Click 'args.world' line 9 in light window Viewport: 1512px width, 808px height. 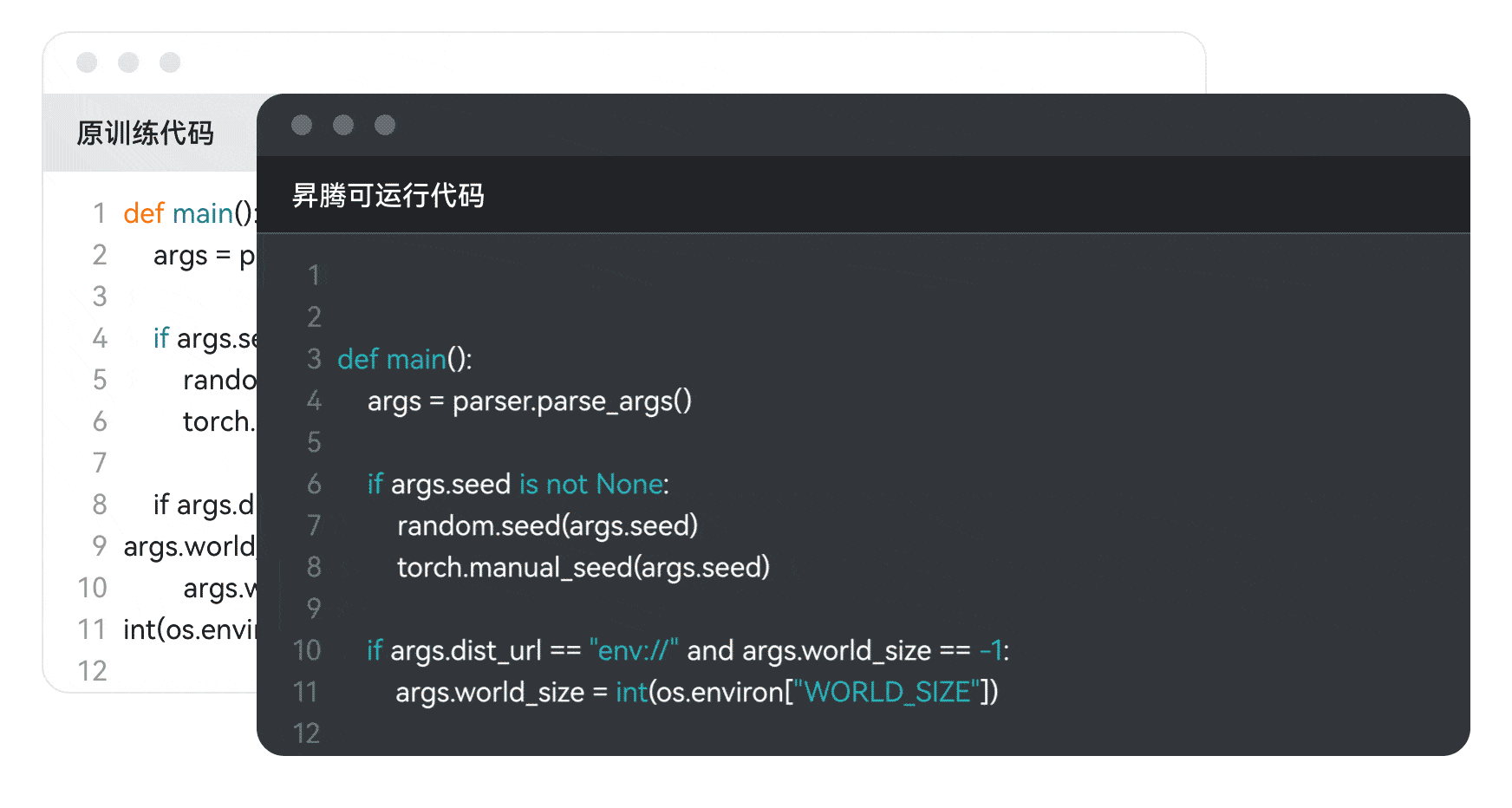(190, 546)
